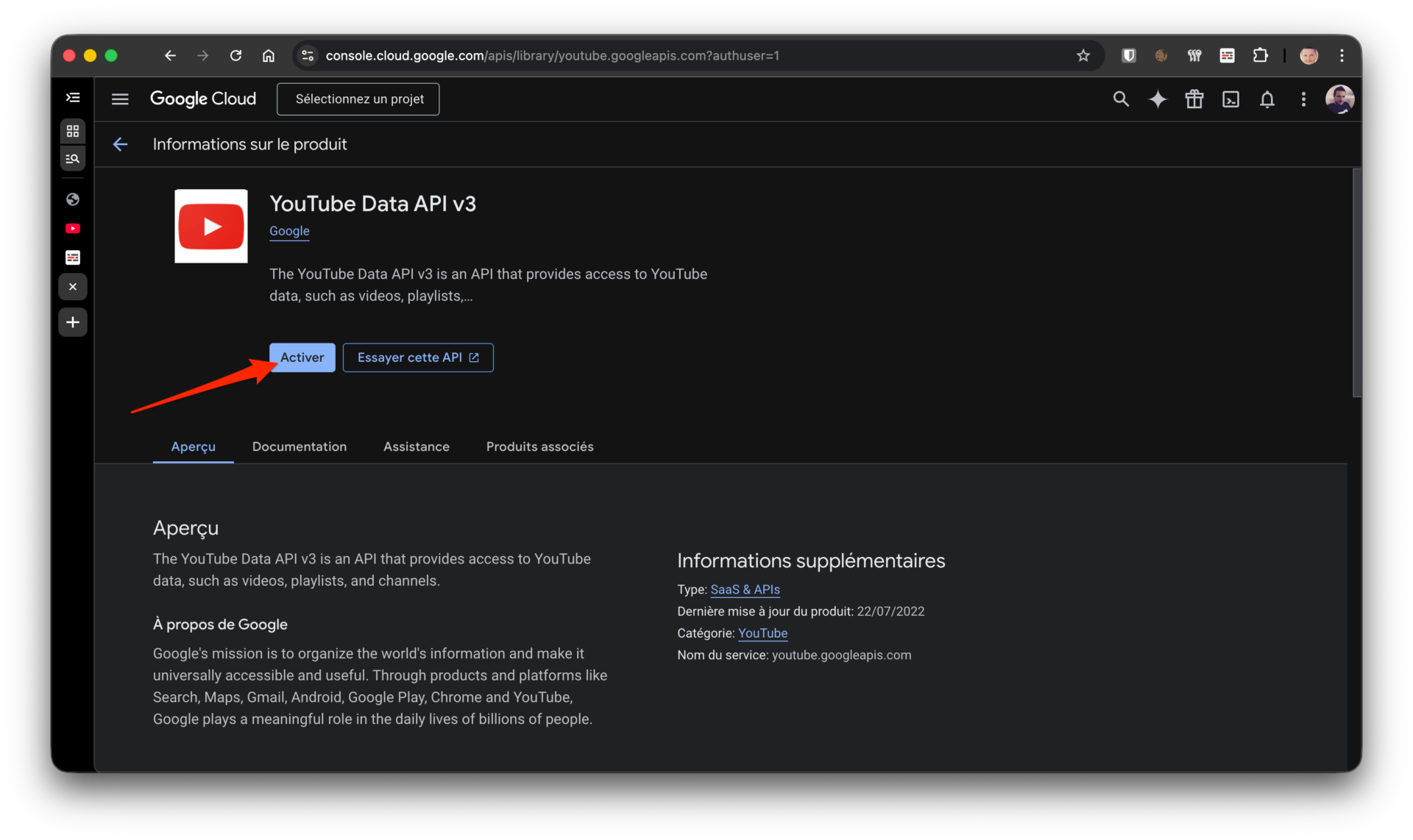Switch to the Documentation tab
Image resolution: width=1413 pixels, height=840 pixels.
pos(300,446)
